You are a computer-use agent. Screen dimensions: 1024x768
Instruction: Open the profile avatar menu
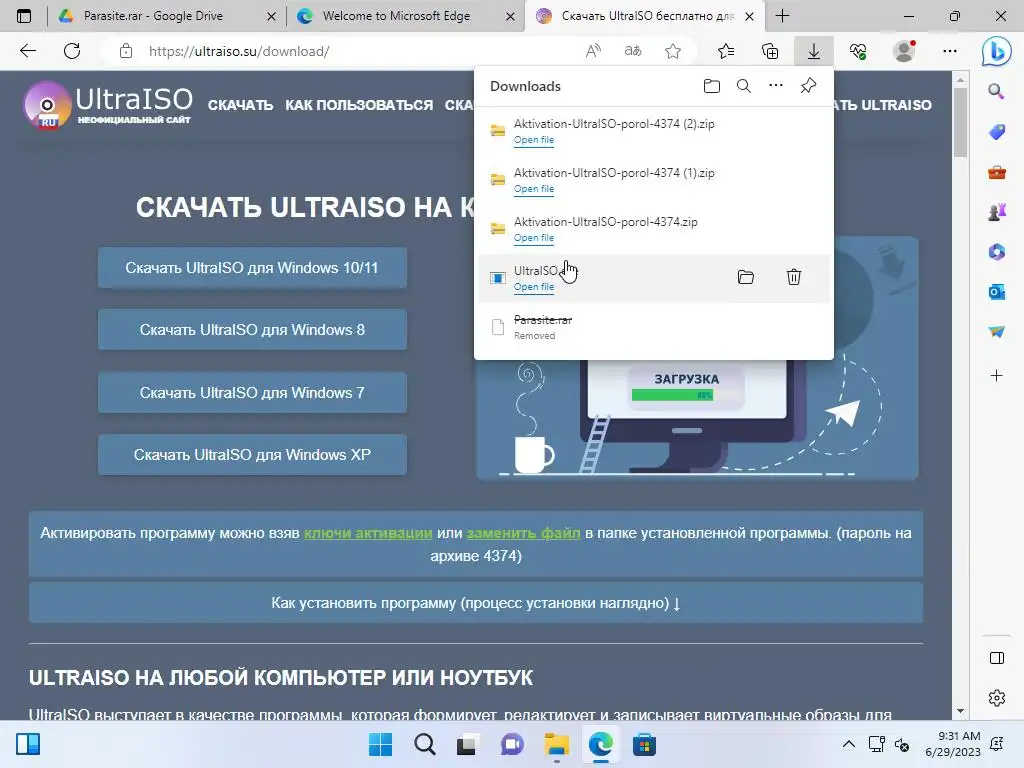(x=904, y=51)
